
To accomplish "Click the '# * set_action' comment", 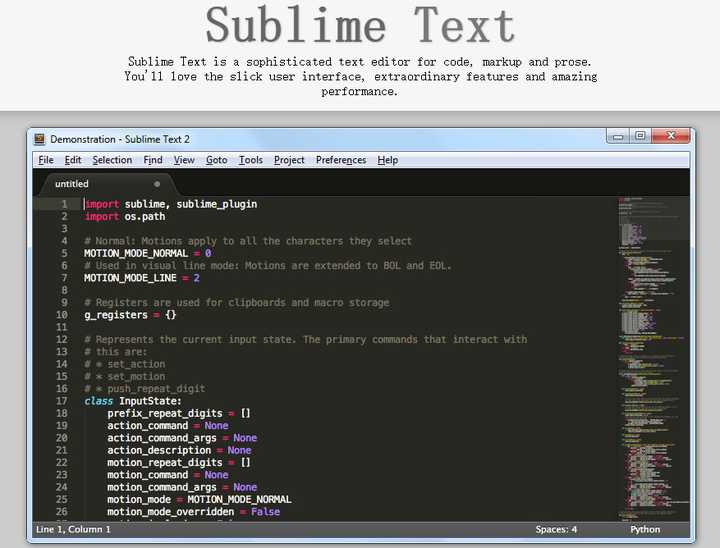I will pyautogui.click(x=124, y=364).
